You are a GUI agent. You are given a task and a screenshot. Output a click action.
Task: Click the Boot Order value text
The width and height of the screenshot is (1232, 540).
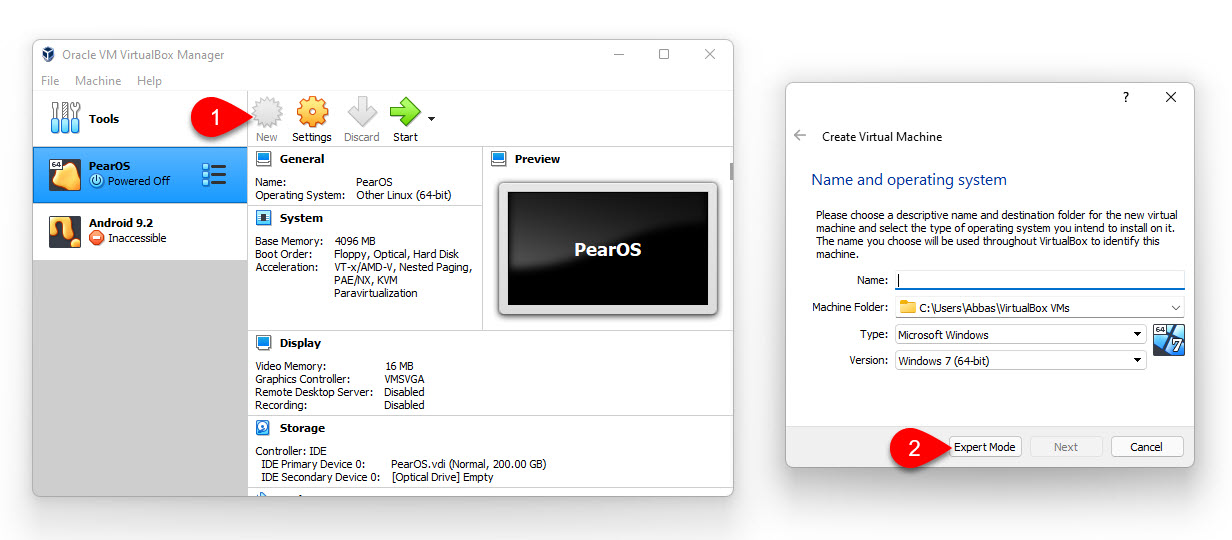397,254
